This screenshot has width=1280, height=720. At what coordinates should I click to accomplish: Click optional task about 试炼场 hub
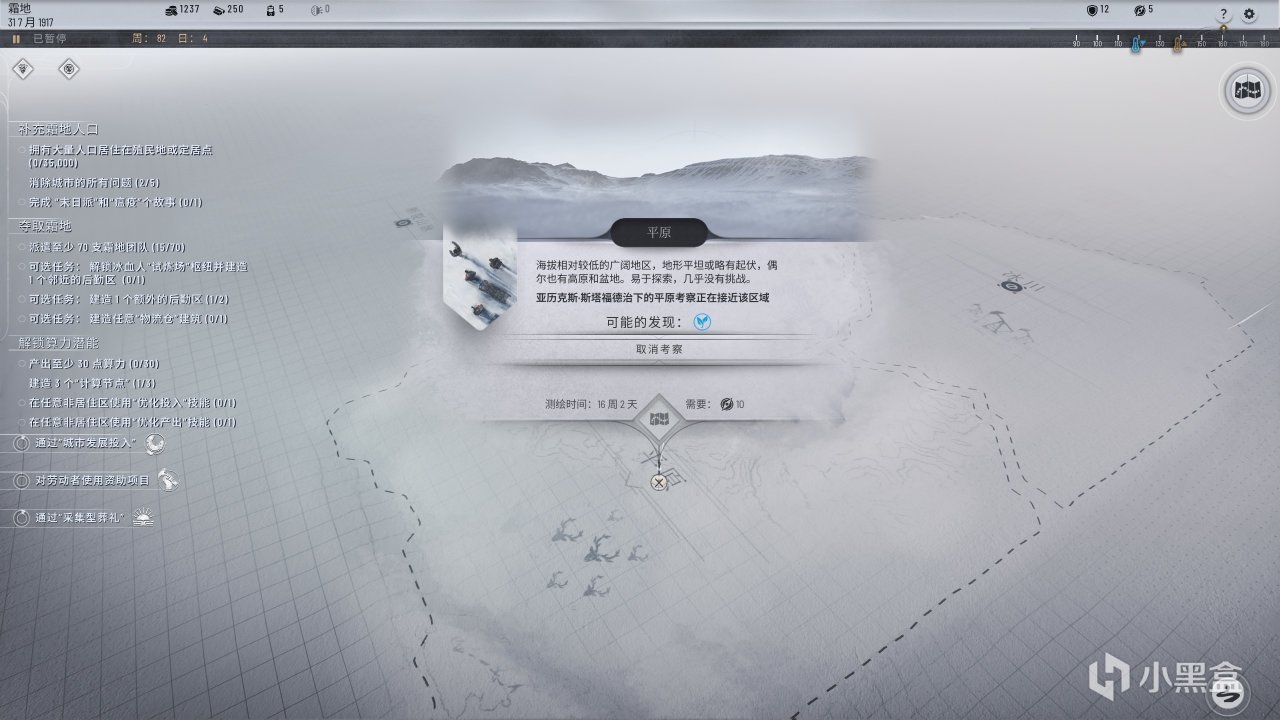pos(138,273)
